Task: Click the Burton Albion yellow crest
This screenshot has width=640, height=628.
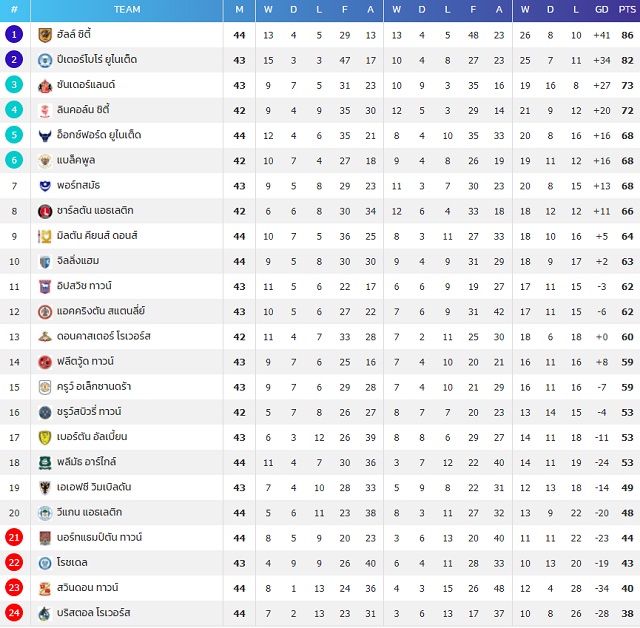Action: (45, 438)
